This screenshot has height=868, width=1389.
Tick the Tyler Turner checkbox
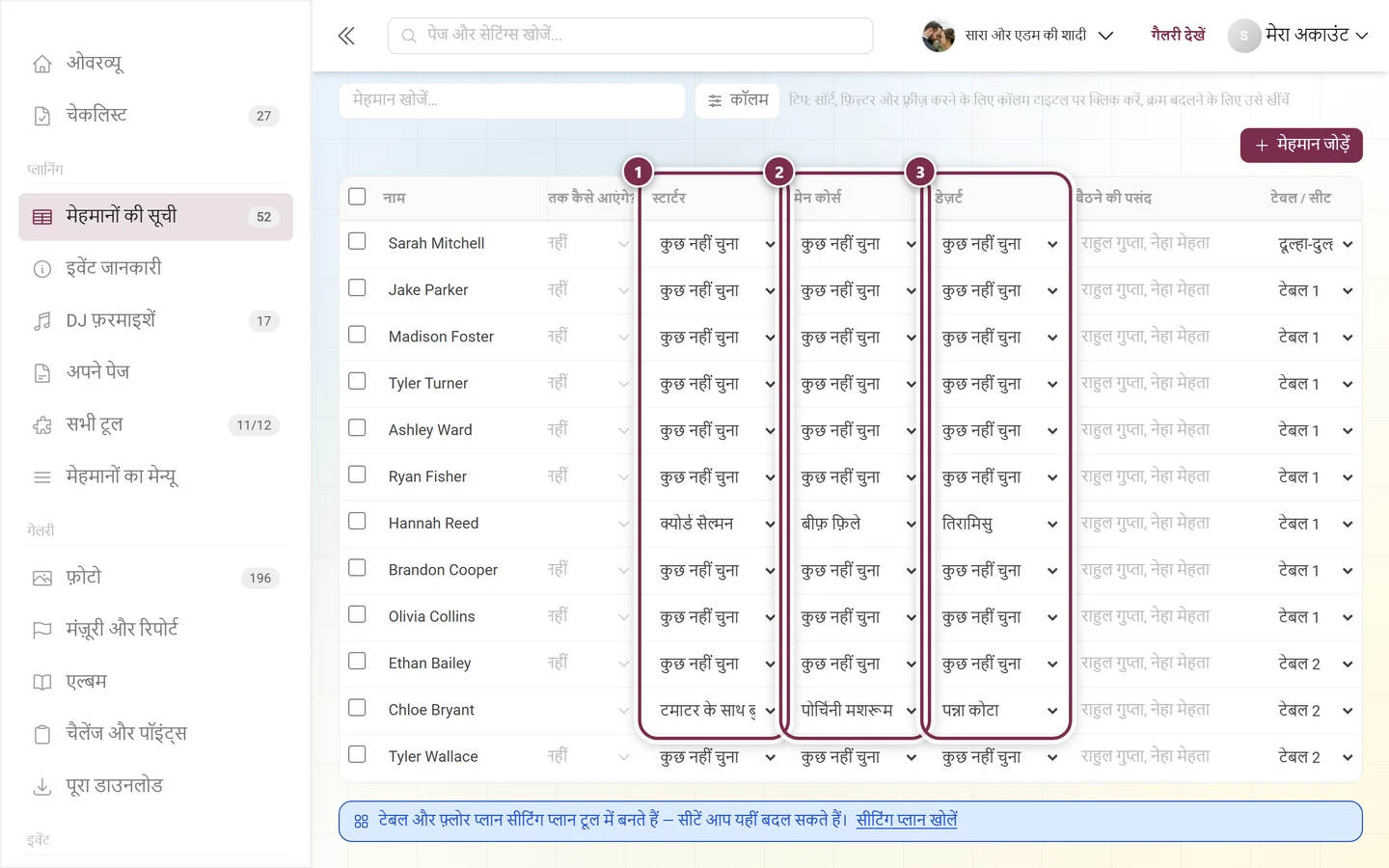357,381
